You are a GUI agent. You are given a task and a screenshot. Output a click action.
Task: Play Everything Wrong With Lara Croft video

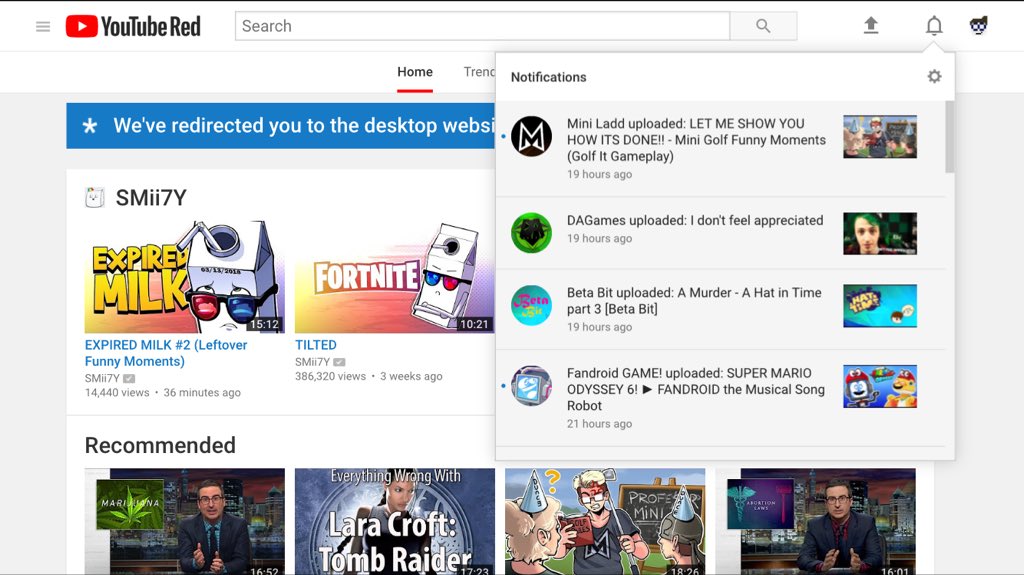pos(394,521)
